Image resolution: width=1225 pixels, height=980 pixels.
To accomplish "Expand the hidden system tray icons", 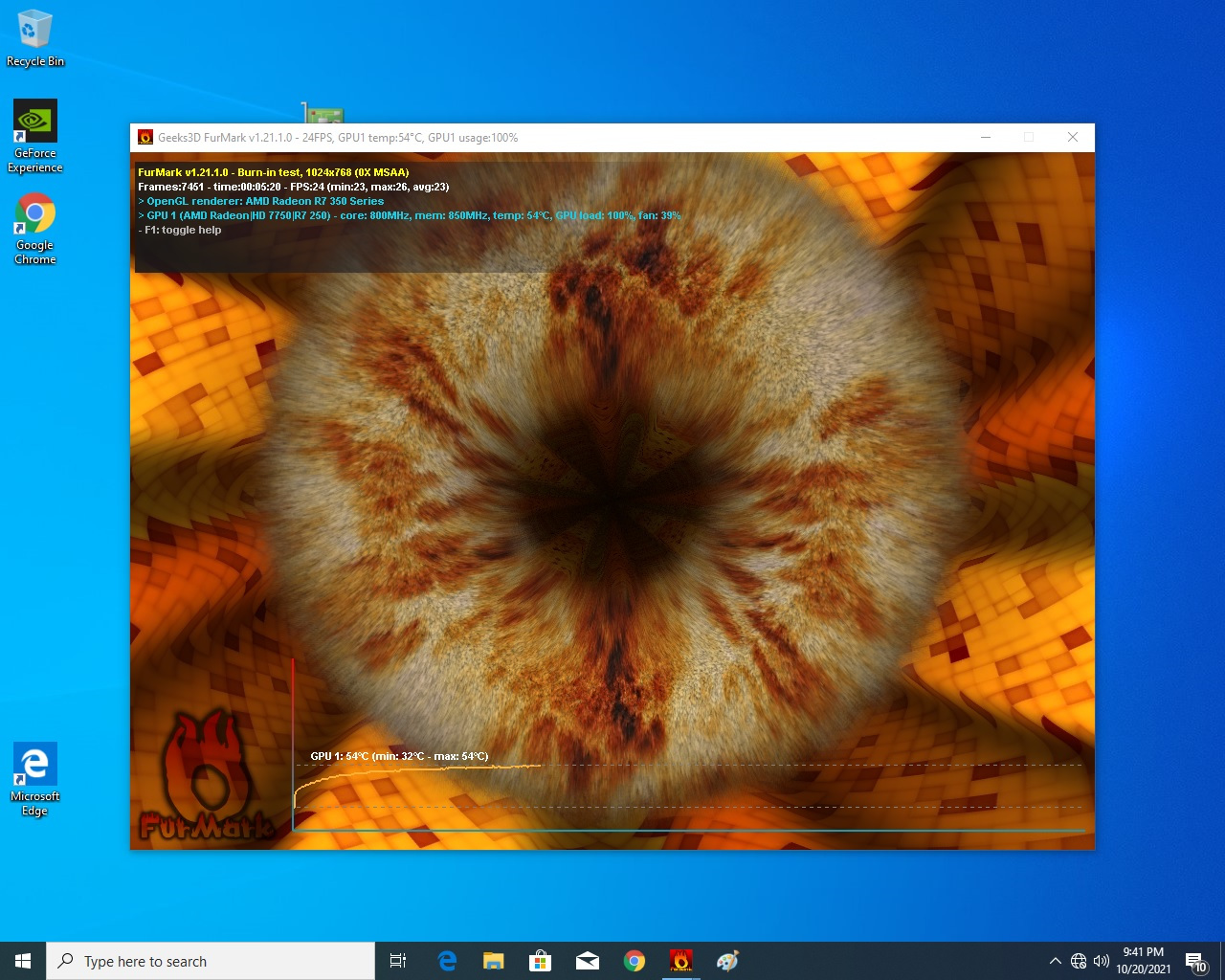I will pos(1055,961).
